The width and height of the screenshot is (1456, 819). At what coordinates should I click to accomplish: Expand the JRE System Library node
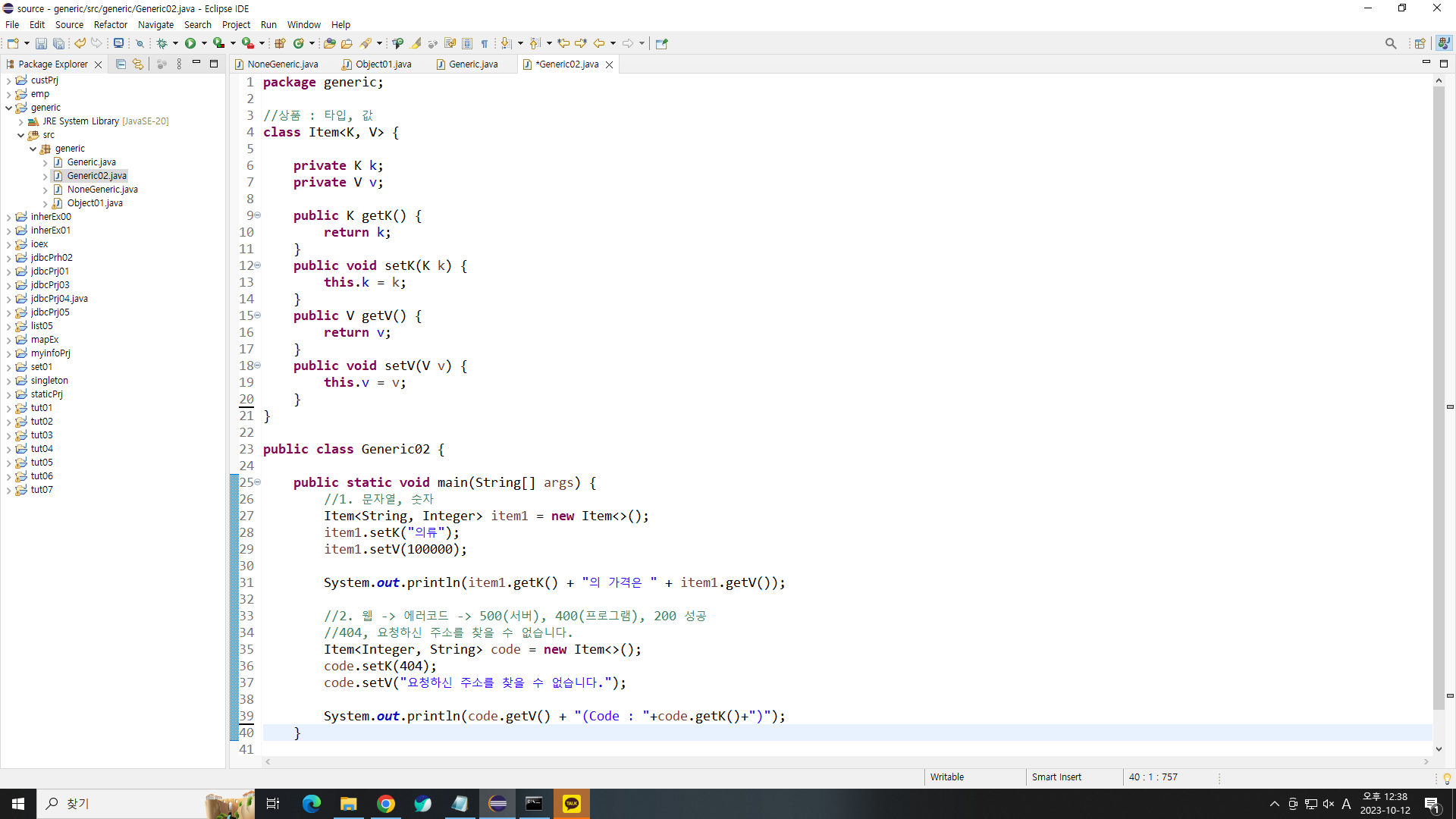pos(21,121)
